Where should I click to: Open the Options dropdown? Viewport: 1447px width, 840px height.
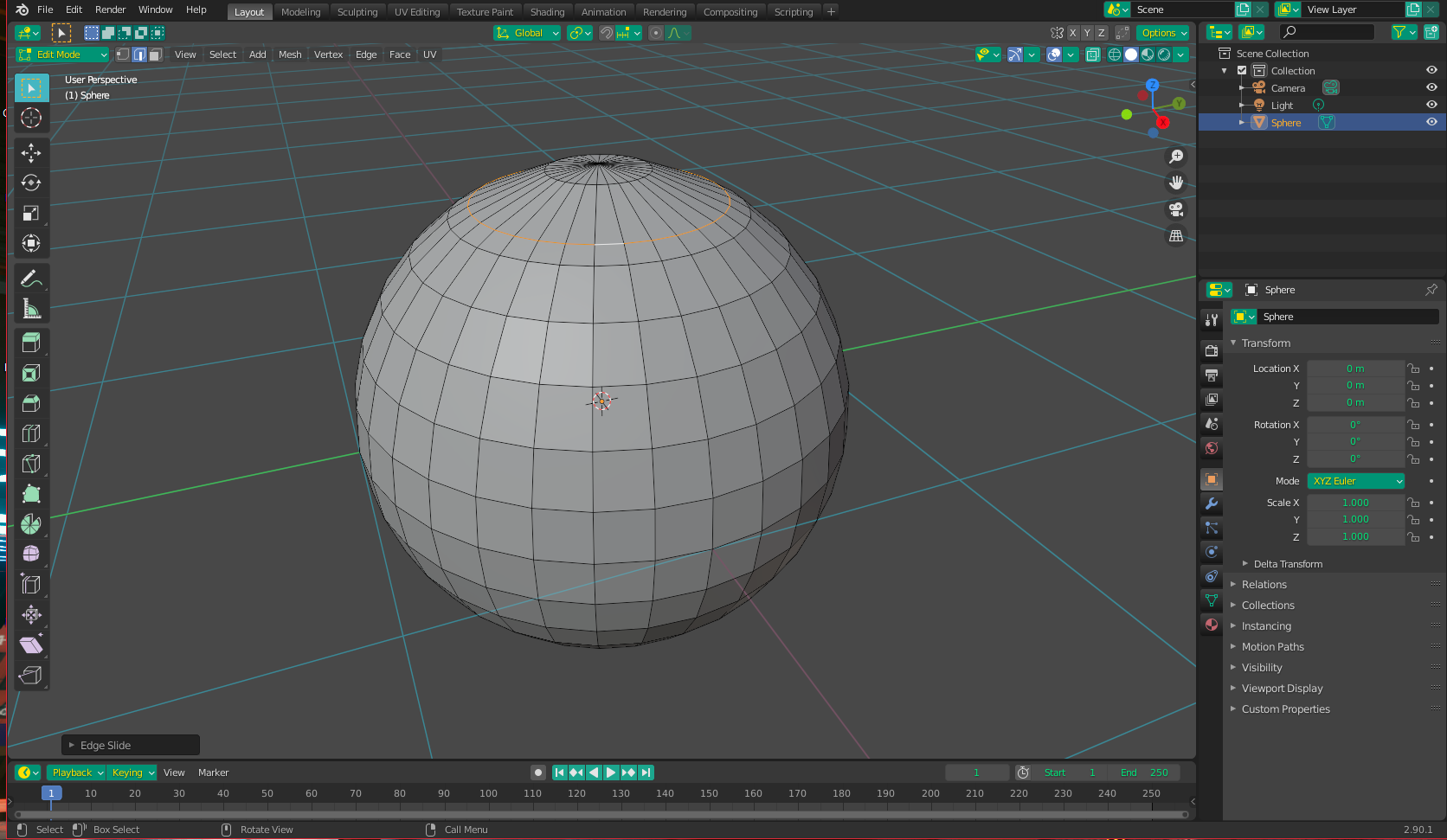click(1164, 33)
